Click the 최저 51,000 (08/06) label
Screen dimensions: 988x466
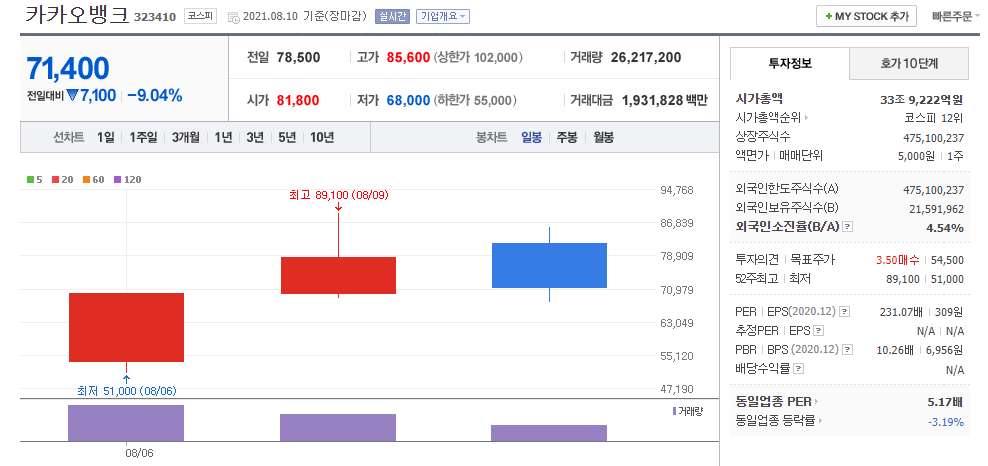127,391
